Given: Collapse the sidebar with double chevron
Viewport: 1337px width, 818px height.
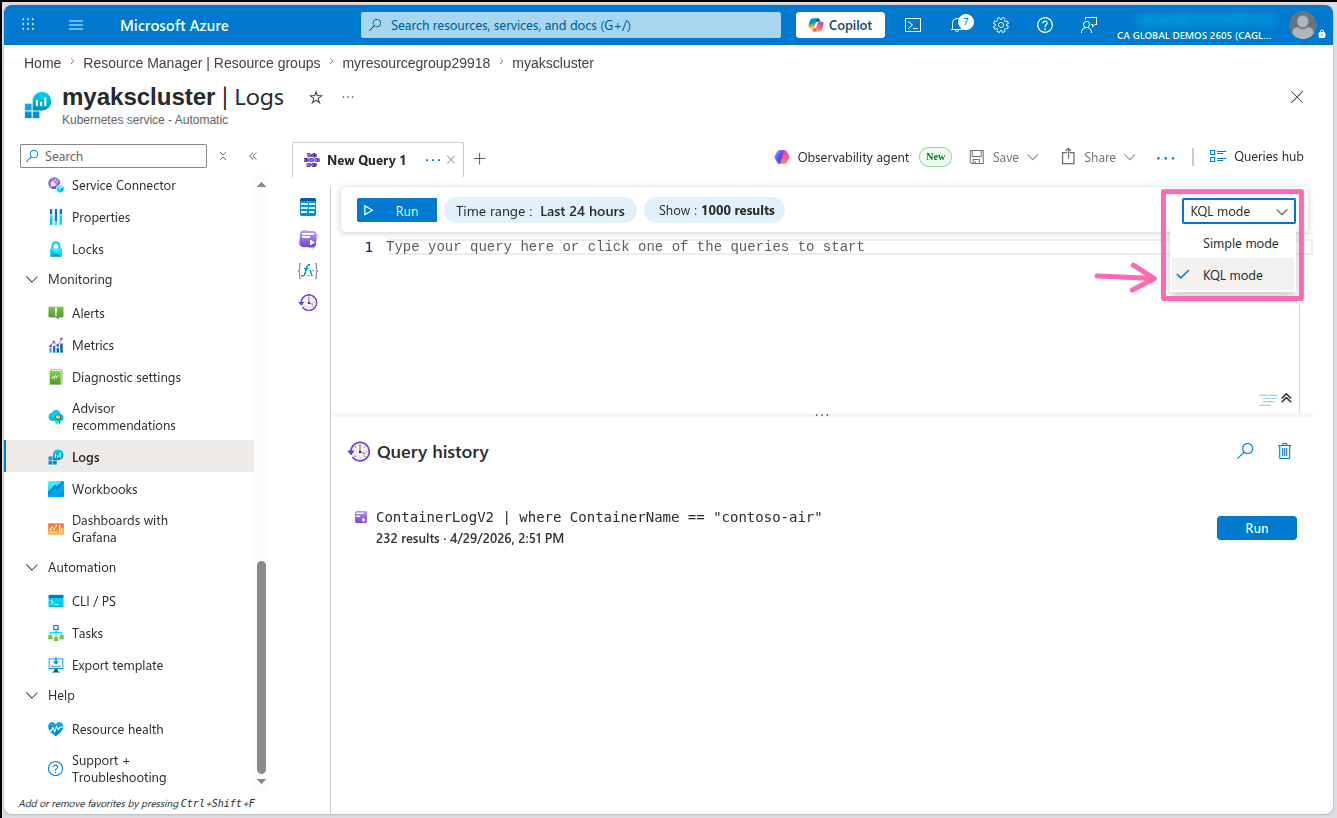Looking at the screenshot, I should (x=253, y=156).
